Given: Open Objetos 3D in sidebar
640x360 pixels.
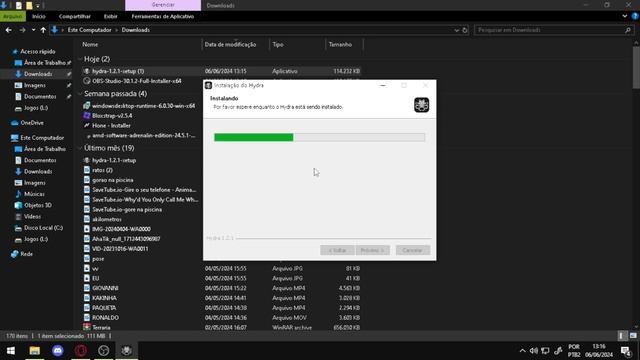Looking at the screenshot, I should (x=37, y=205).
